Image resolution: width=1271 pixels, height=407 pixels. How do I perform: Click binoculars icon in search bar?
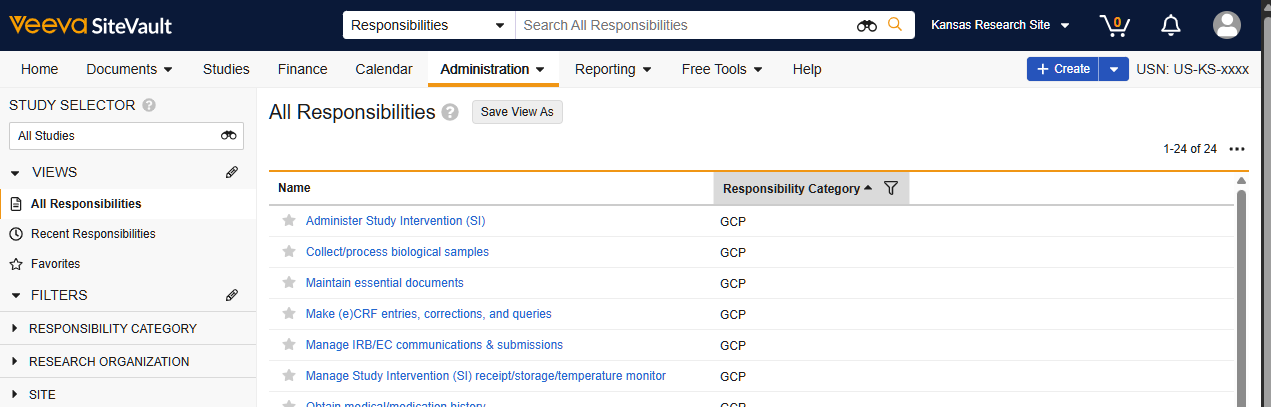867,25
